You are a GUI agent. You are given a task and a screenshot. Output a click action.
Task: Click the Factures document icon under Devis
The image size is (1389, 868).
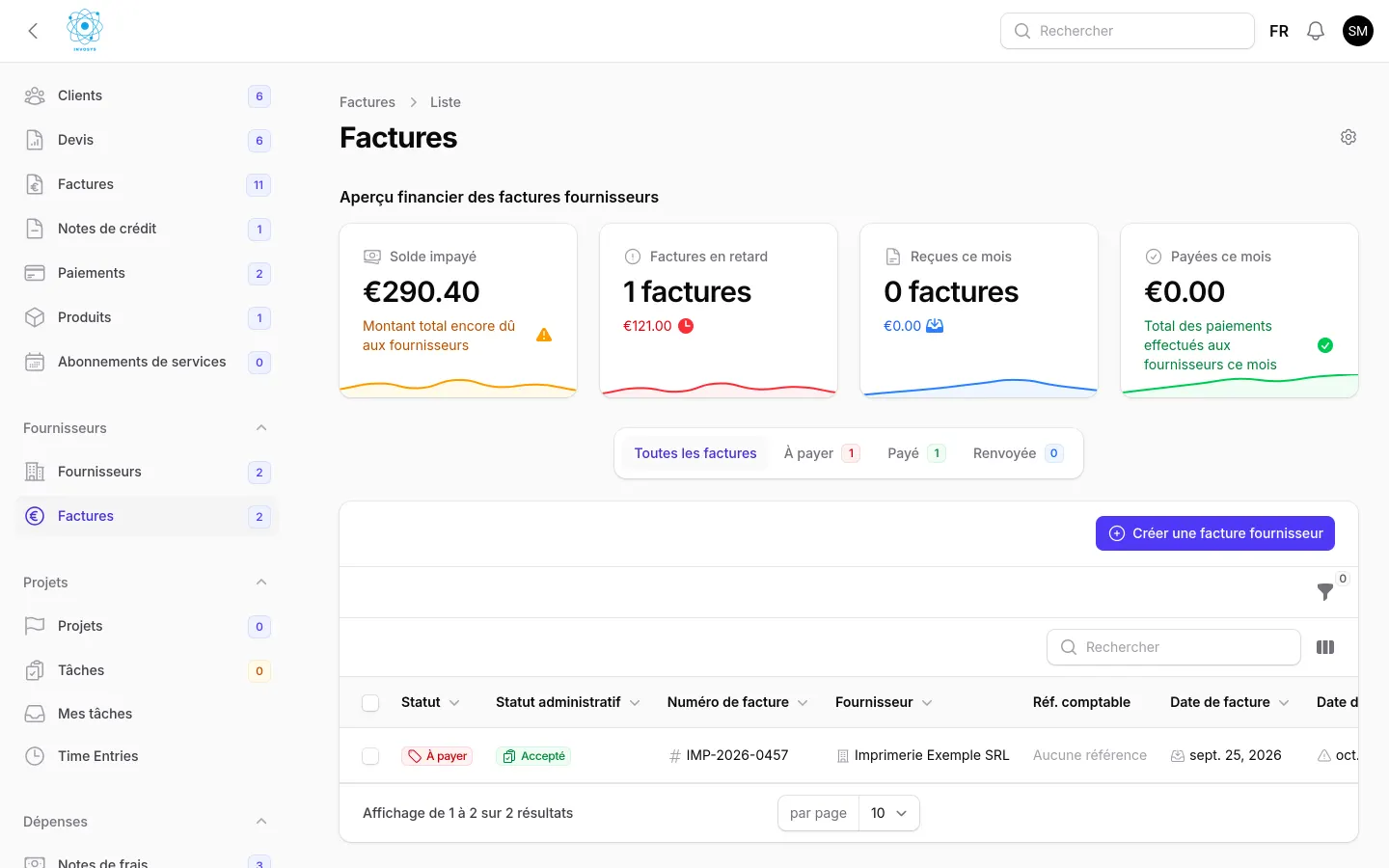click(35, 184)
